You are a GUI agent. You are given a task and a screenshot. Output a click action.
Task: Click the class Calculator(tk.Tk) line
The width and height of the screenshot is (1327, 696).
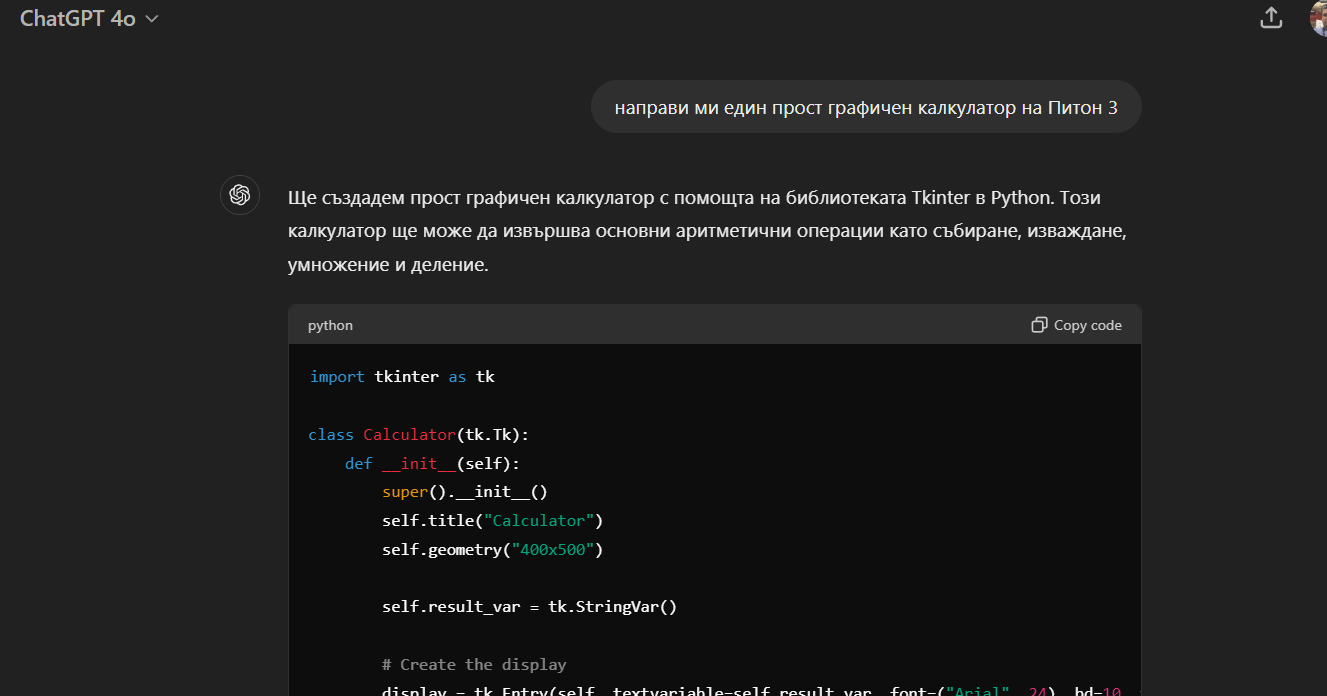point(419,435)
